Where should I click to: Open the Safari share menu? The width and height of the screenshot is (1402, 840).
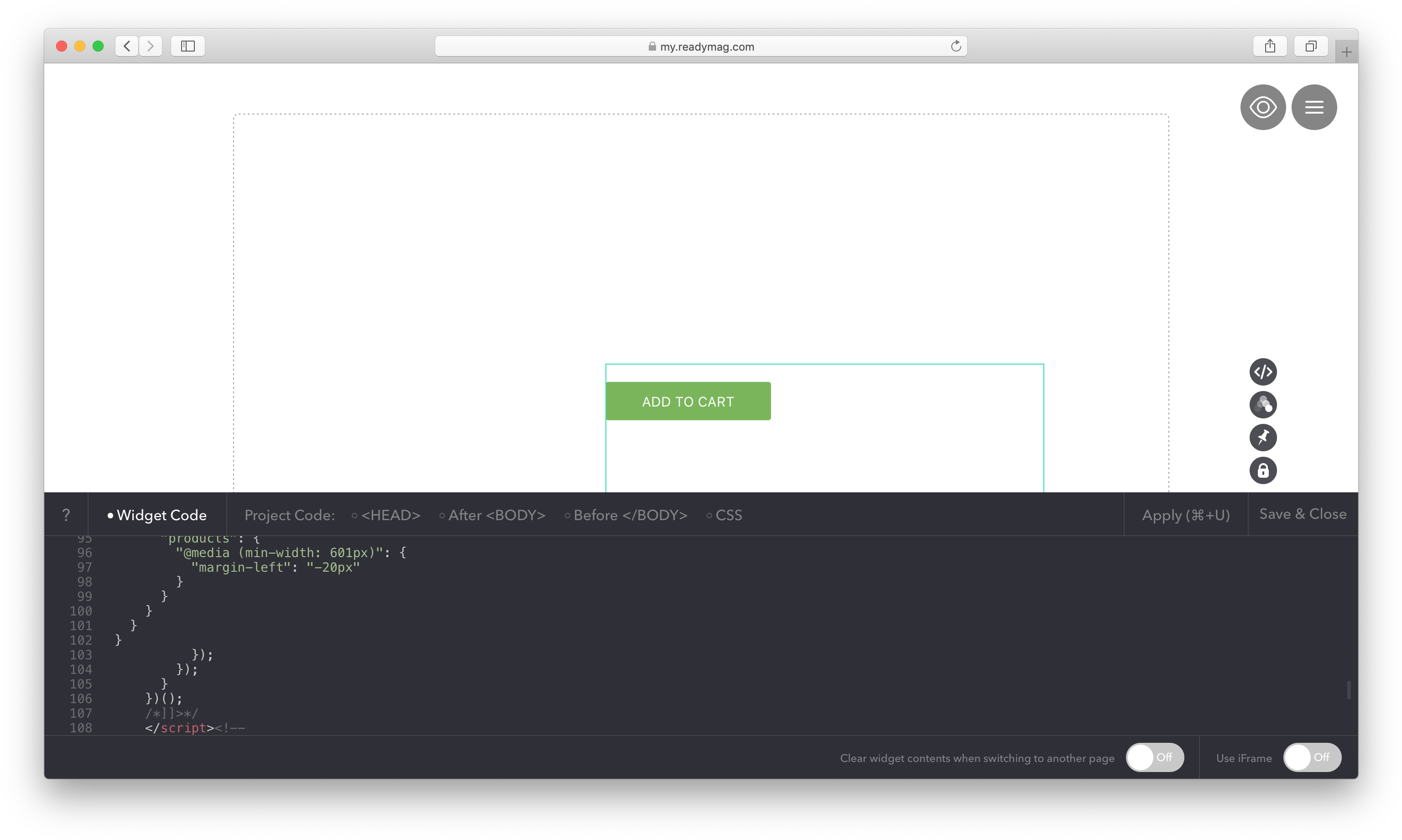coord(1270,47)
